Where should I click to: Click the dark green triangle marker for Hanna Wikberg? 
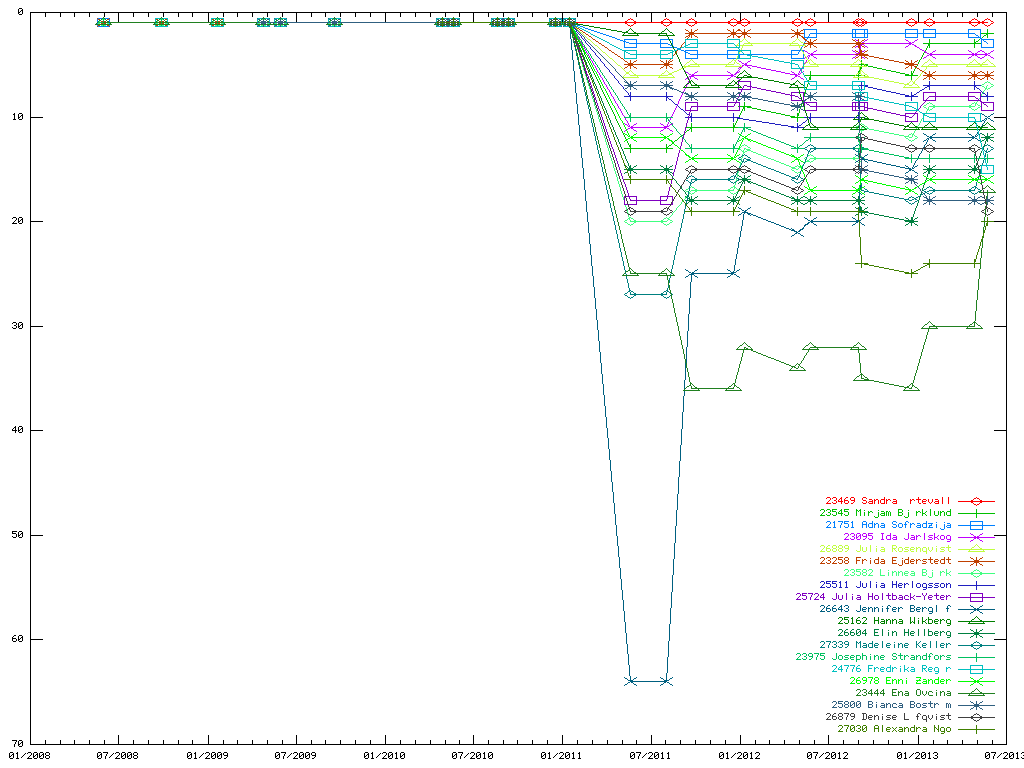(x=976, y=621)
